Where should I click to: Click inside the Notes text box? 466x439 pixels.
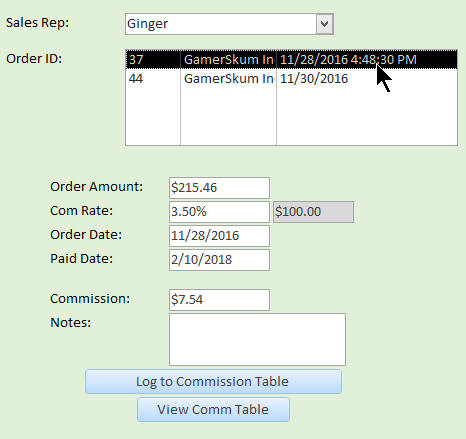tap(257, 339)
